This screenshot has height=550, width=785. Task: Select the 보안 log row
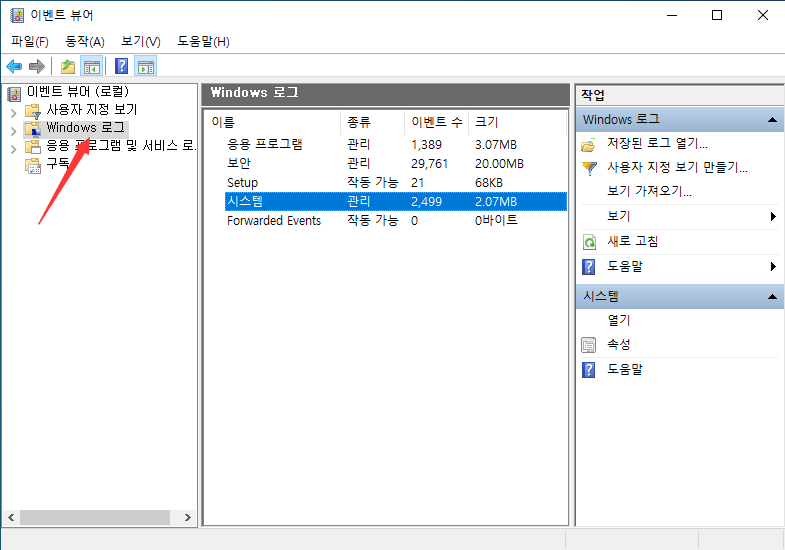pyautogui.click(x=396, y=164)
